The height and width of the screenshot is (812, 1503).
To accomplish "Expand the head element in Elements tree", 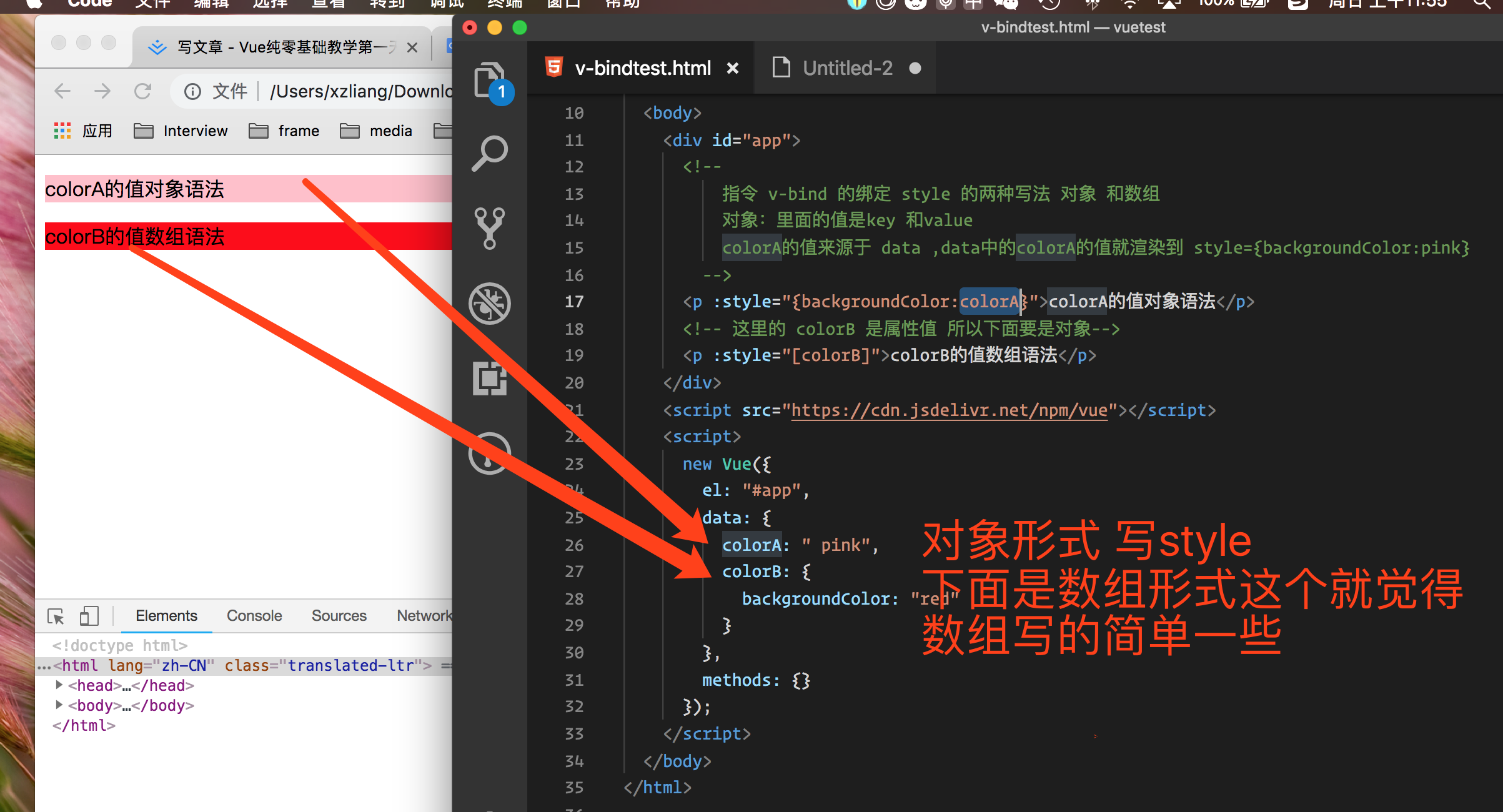I will click(59, 685).
